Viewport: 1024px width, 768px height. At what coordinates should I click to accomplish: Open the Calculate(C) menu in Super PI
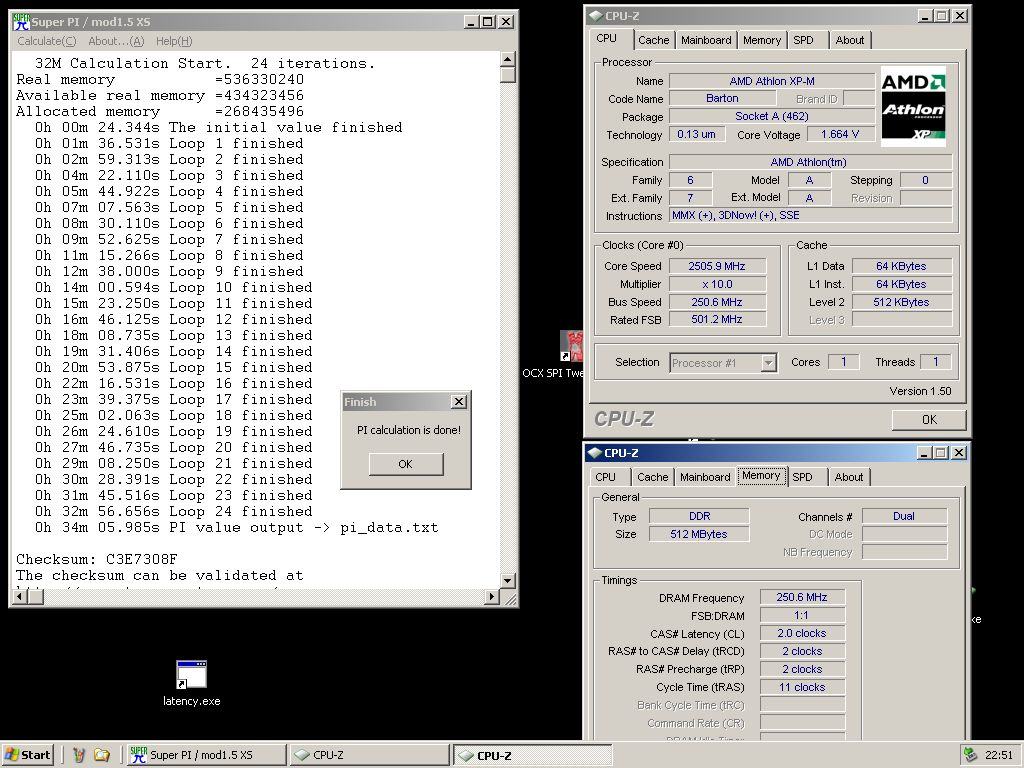pos(46,41)
